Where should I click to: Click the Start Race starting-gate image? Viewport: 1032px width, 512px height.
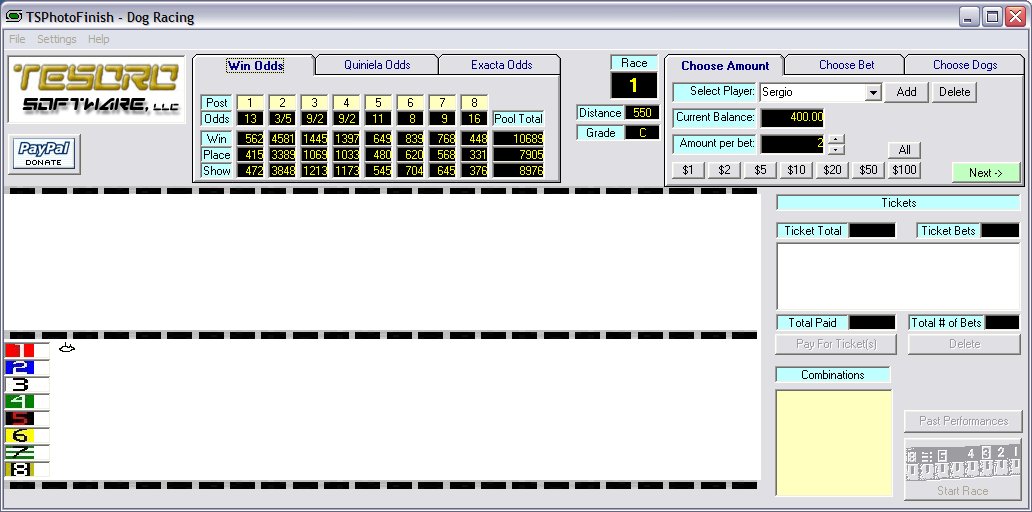tap(963, 464)
